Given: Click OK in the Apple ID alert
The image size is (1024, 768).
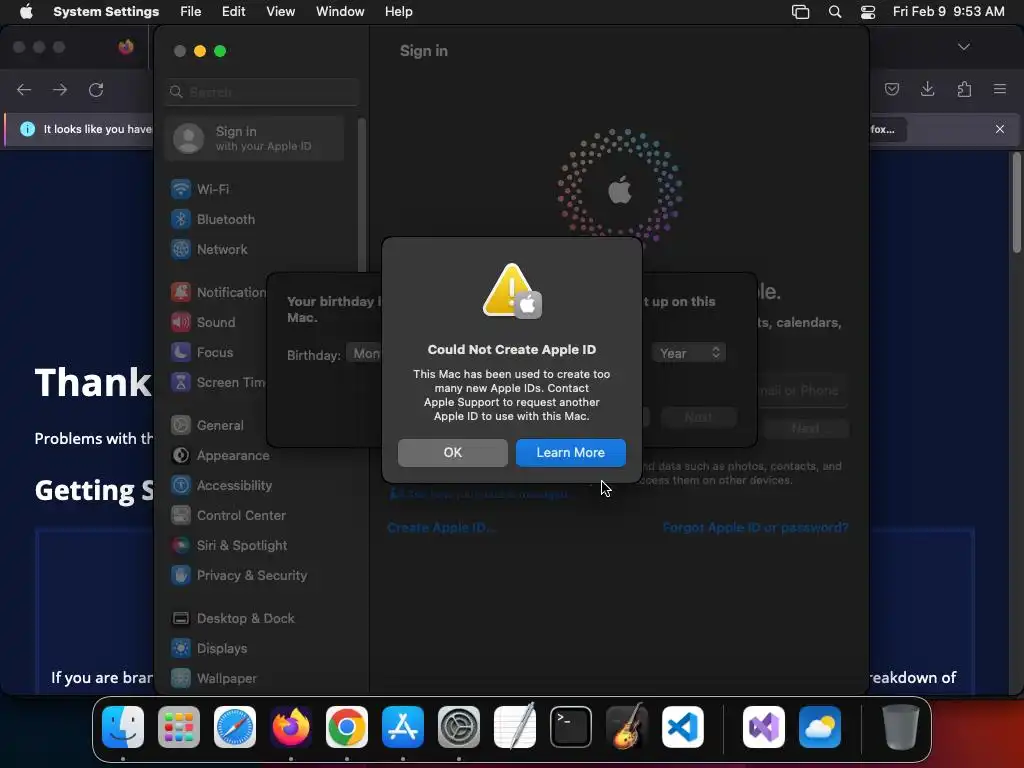Looking at the screenshot, I should pyautogui.click(x=453, y=453).
